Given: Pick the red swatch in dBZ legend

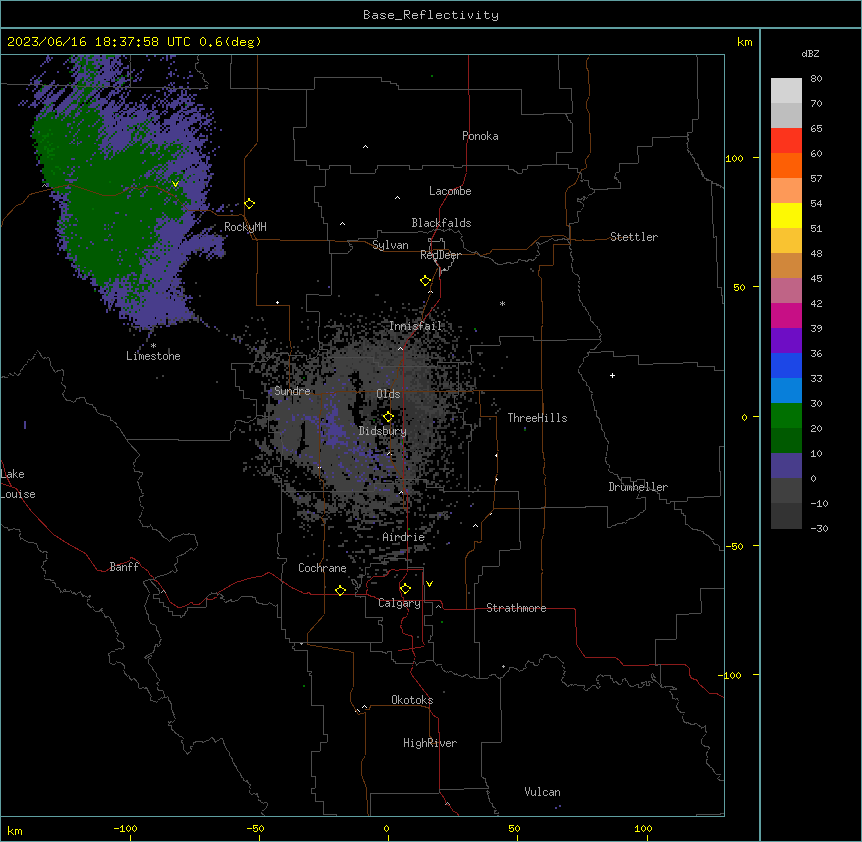Looking at the screenshot, I should (x=786, y=141).
